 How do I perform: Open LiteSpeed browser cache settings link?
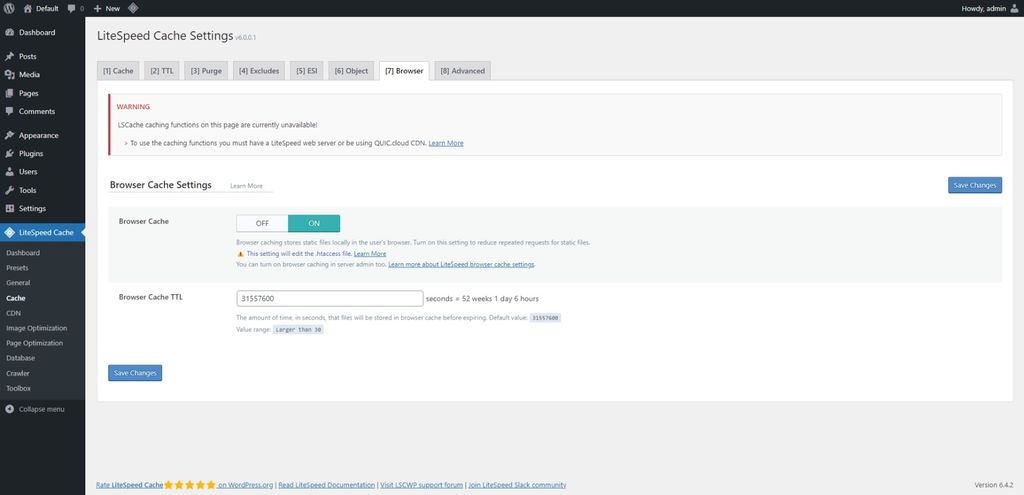(462, 264)
